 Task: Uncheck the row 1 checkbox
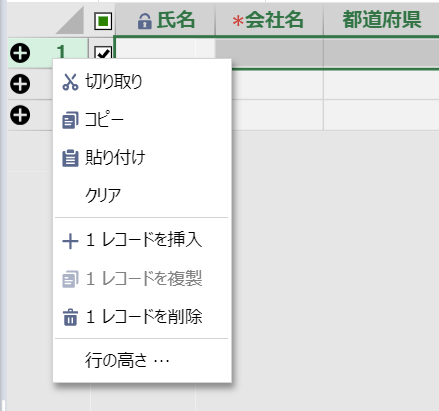click(103, 53)
